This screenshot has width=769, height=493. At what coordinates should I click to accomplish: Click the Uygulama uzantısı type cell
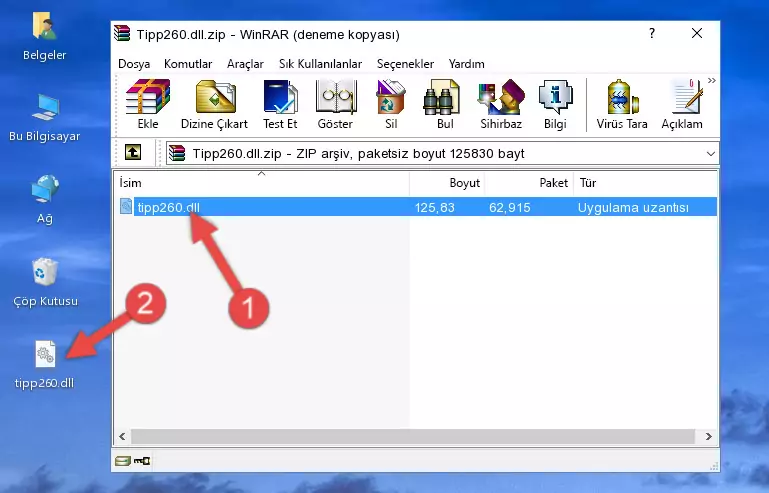point(633,208)
